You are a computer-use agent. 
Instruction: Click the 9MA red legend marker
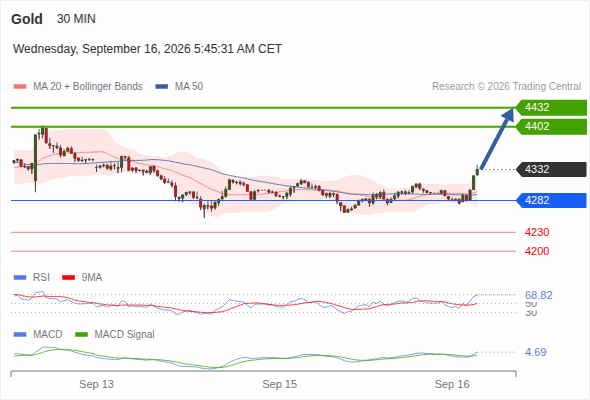pyautogui.click(x=68, y=278)
